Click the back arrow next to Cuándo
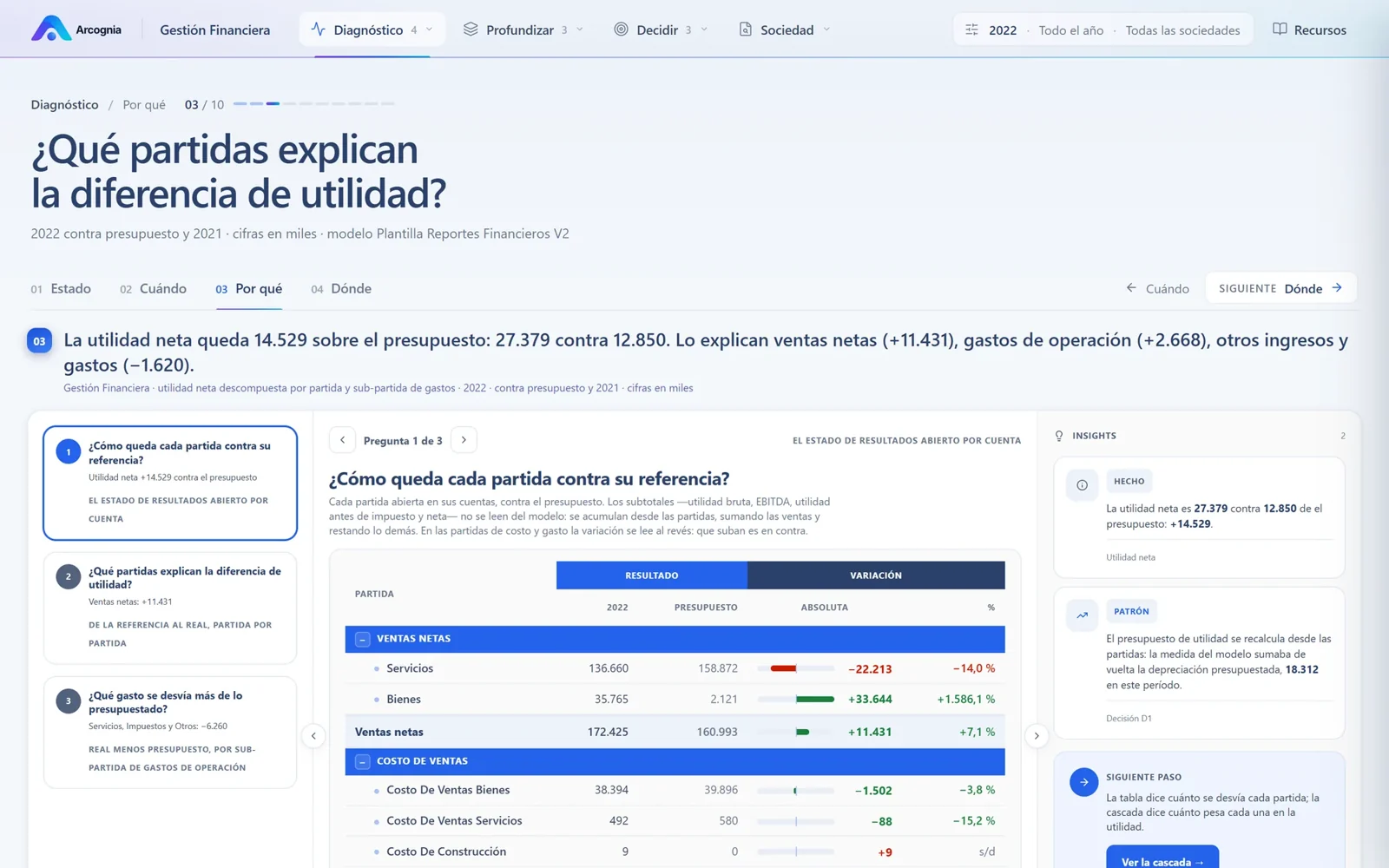The image size is (1389, 868). pos(1131,288)
